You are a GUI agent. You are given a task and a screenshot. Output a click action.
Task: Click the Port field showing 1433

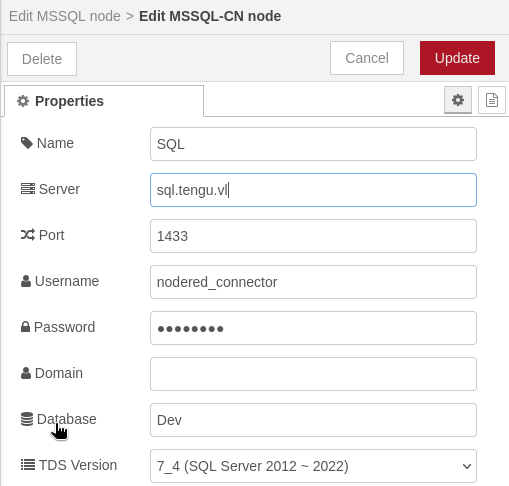(313, 236)
